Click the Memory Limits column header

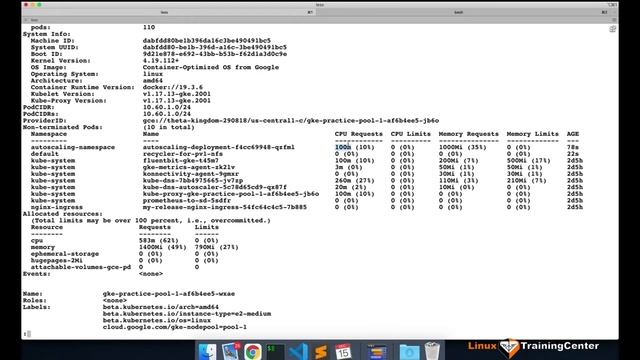pyautogui.click(x=533, y=134)
